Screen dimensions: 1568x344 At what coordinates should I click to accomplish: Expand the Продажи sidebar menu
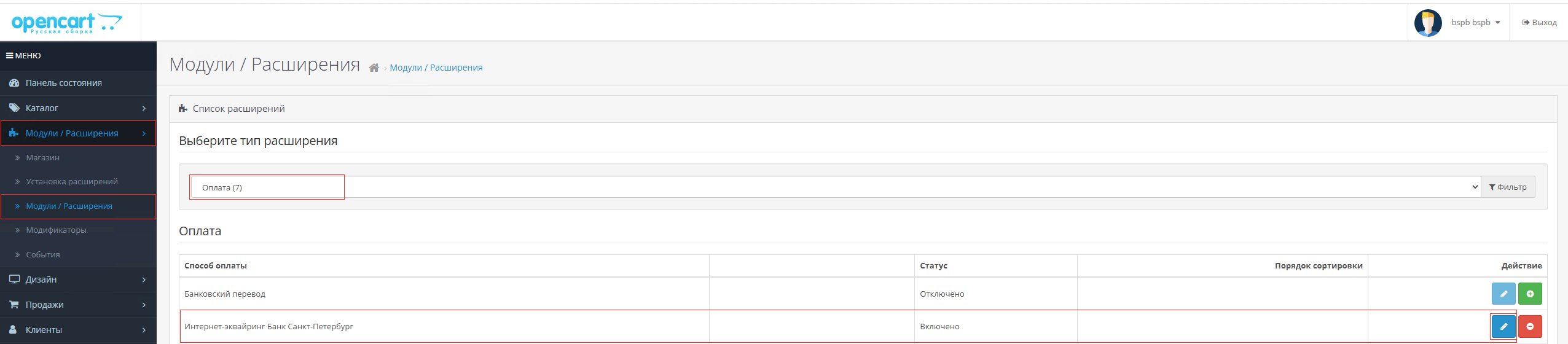click(x=78, y=305)
